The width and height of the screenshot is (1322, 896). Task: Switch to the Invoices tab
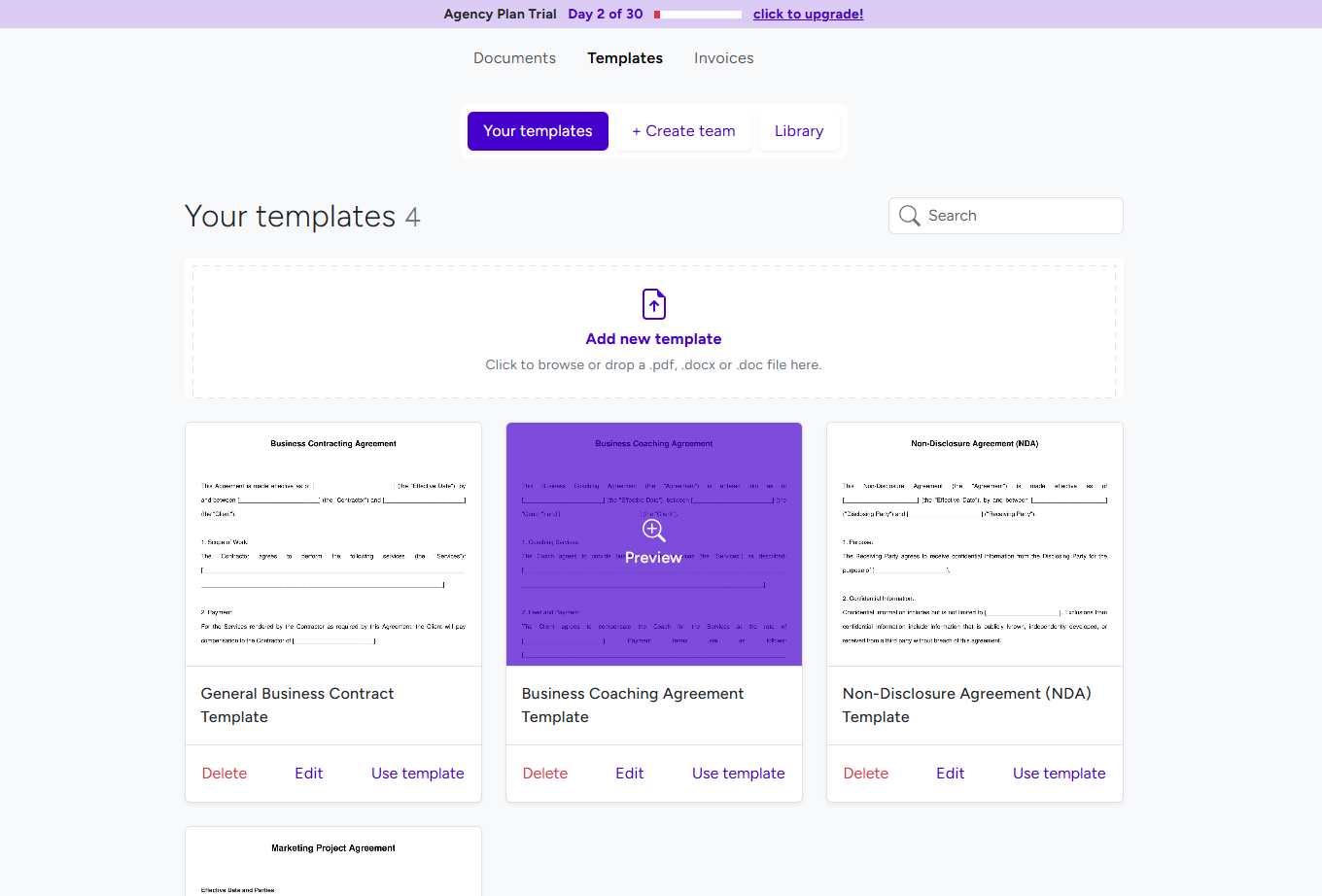pyautogui.click(x=723, y=58)
